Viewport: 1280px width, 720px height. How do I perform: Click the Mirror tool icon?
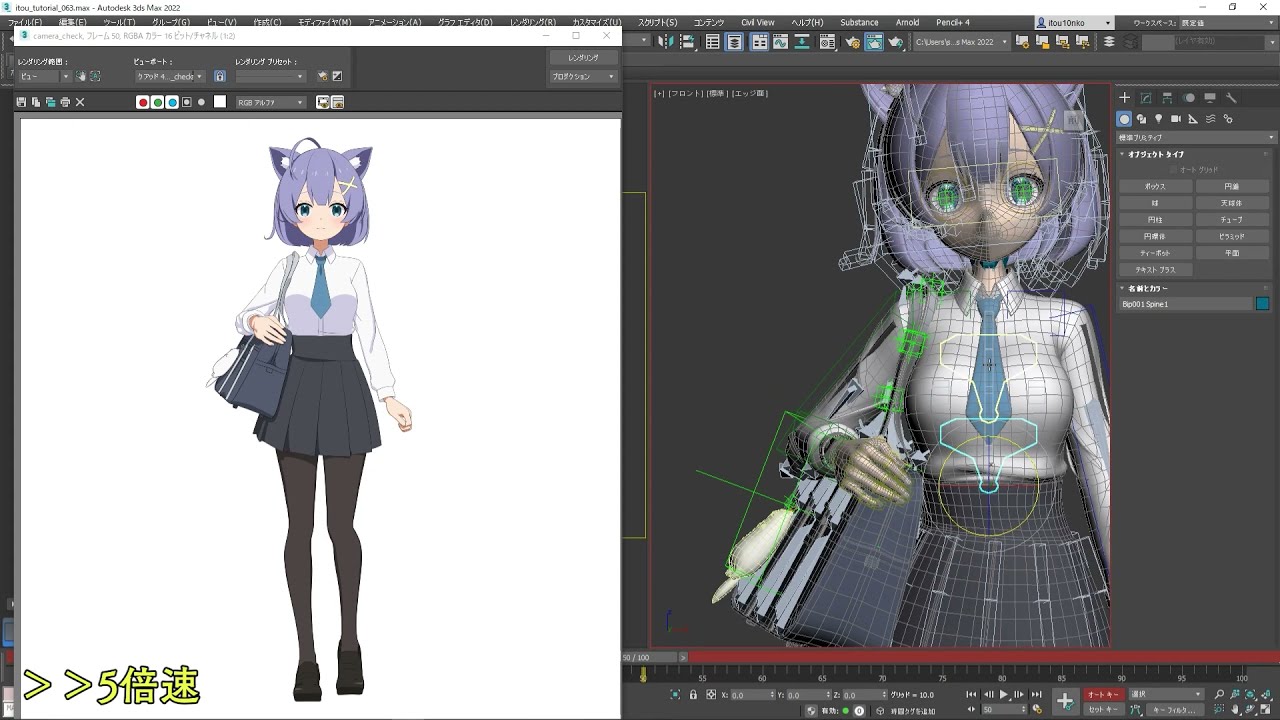665,42
